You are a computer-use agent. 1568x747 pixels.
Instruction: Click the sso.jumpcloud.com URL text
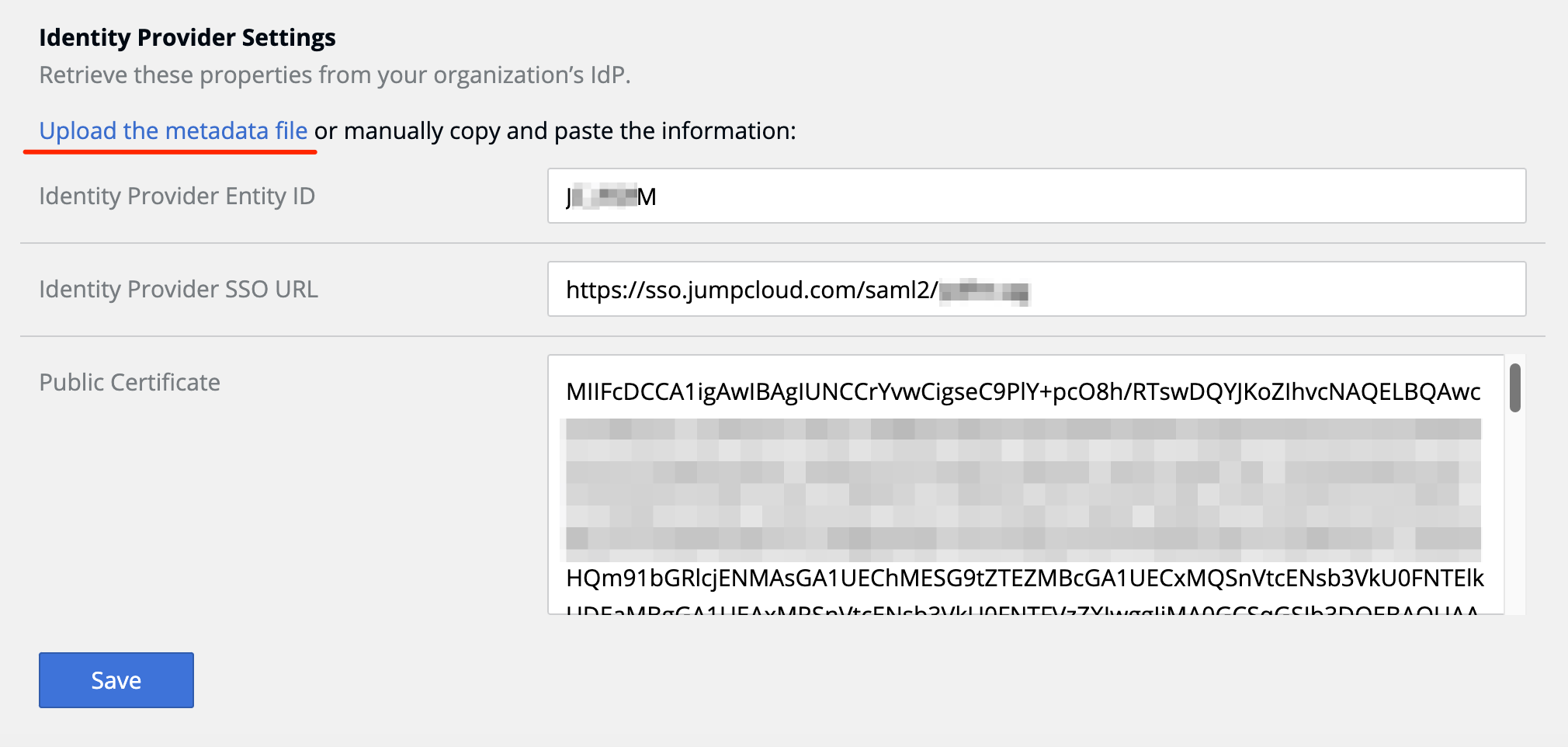751,290
